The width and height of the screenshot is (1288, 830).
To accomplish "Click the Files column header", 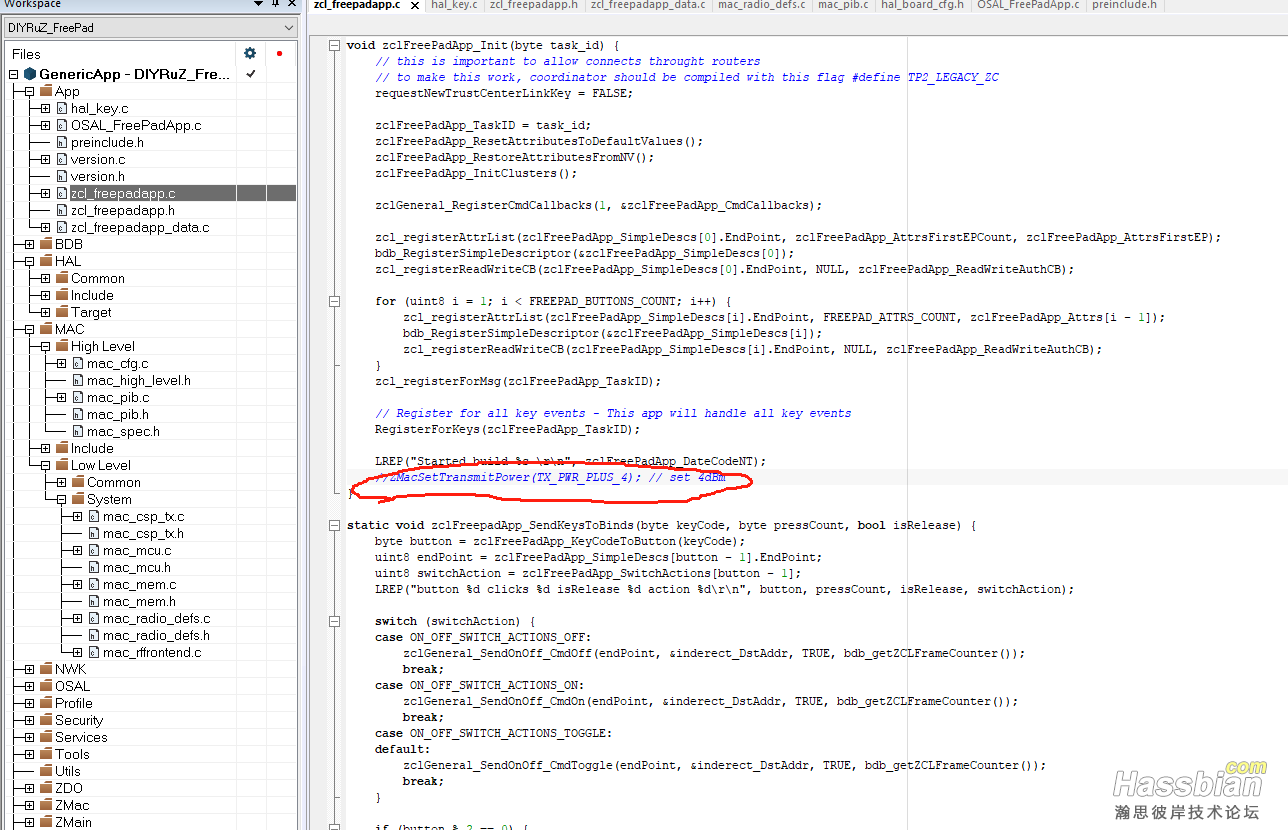I will coord(26,54).
